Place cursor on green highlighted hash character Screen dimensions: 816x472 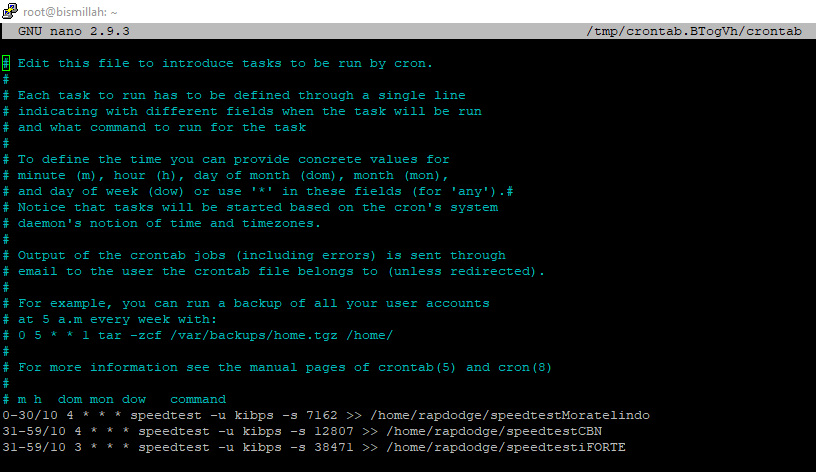pyautogui.click(x=6, y=63)
